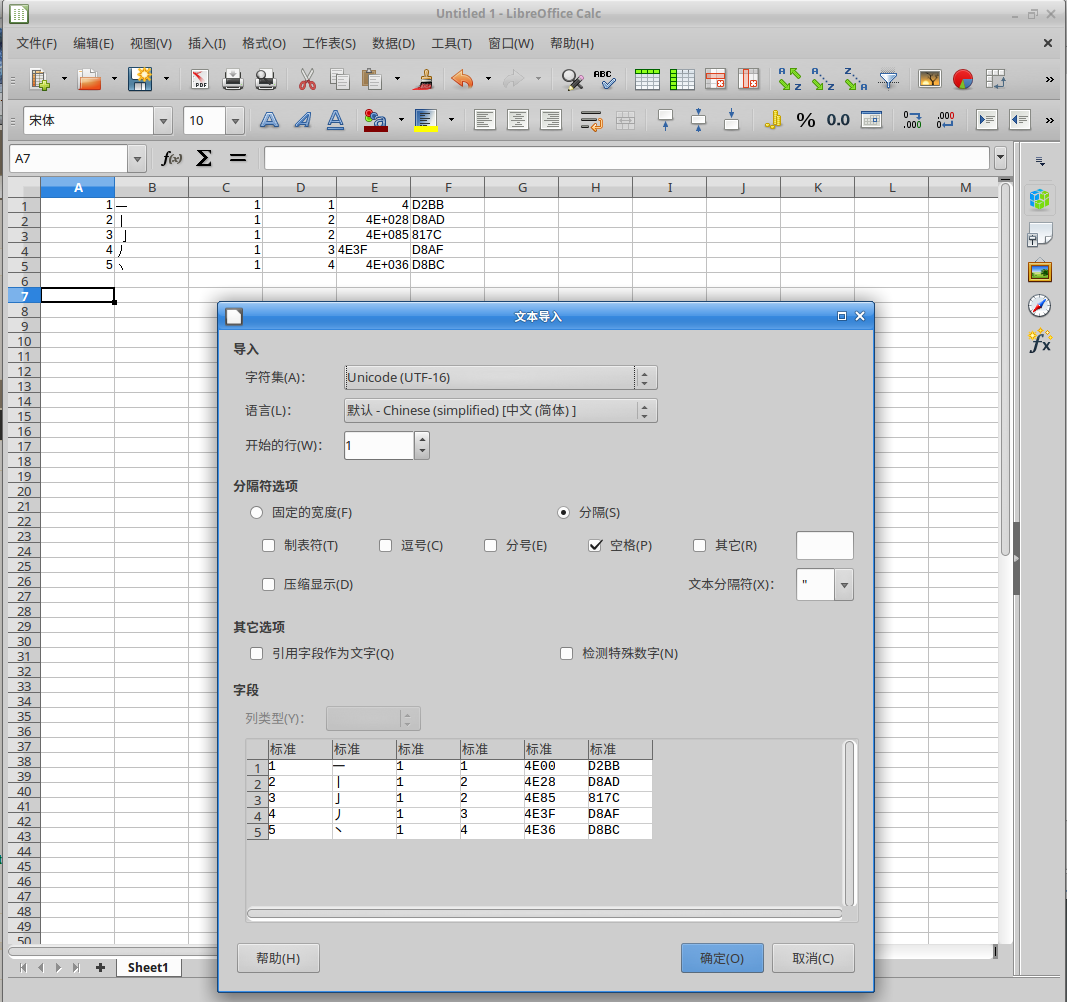Click the 取消(C) Cancel button

pos(813,958)
